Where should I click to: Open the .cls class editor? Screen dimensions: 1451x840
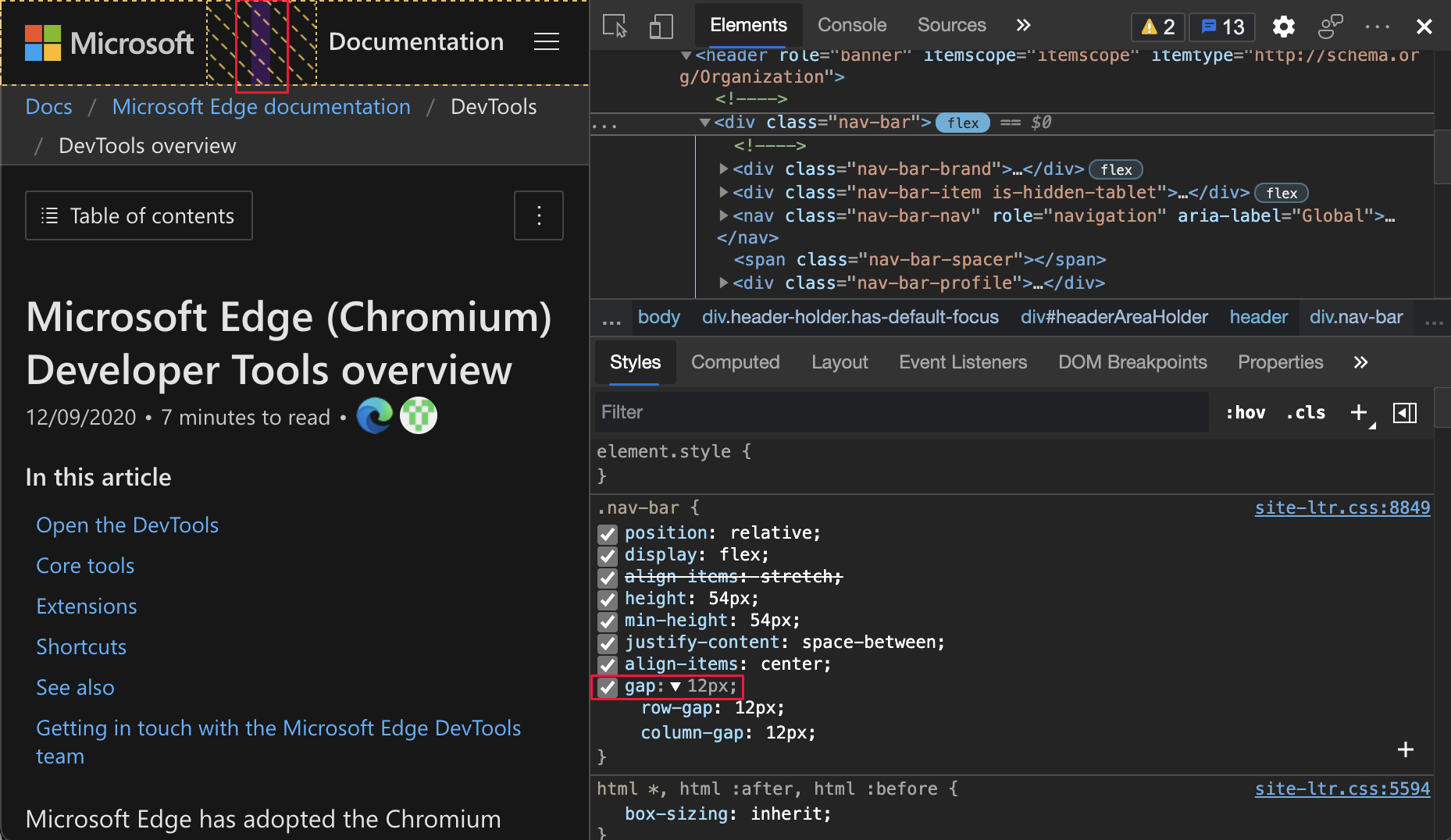pyautogui.click(x=1305, y=412)
